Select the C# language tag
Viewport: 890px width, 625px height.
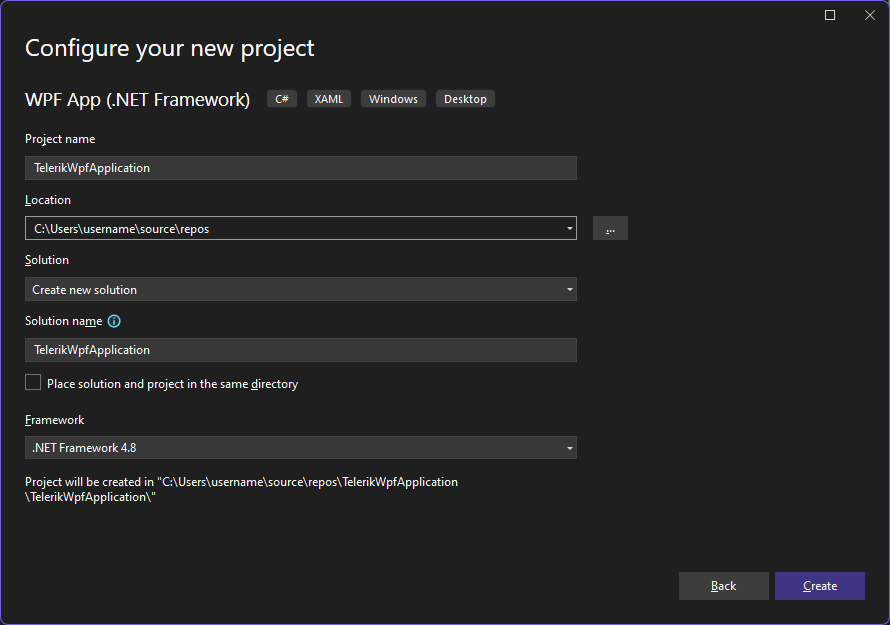click(281, 98)
